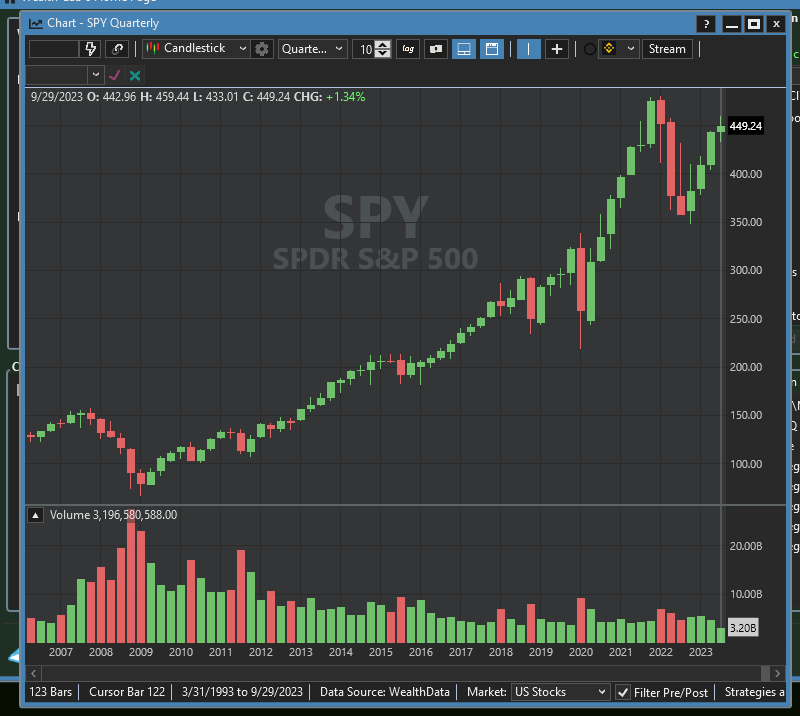This screenshot has height=716, width=800.
Task: Click the lightning bolt icon beside symbol box
Action: 91,49
